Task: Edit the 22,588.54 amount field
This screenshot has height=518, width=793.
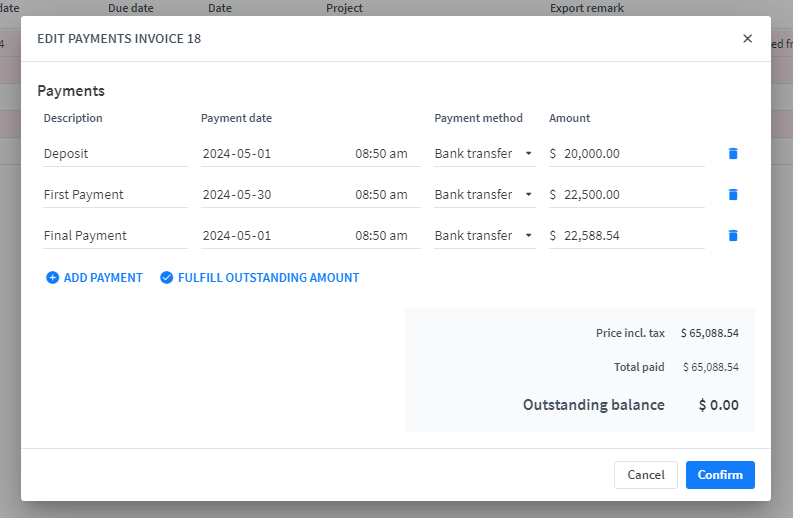Action: (x=627, y=235)
